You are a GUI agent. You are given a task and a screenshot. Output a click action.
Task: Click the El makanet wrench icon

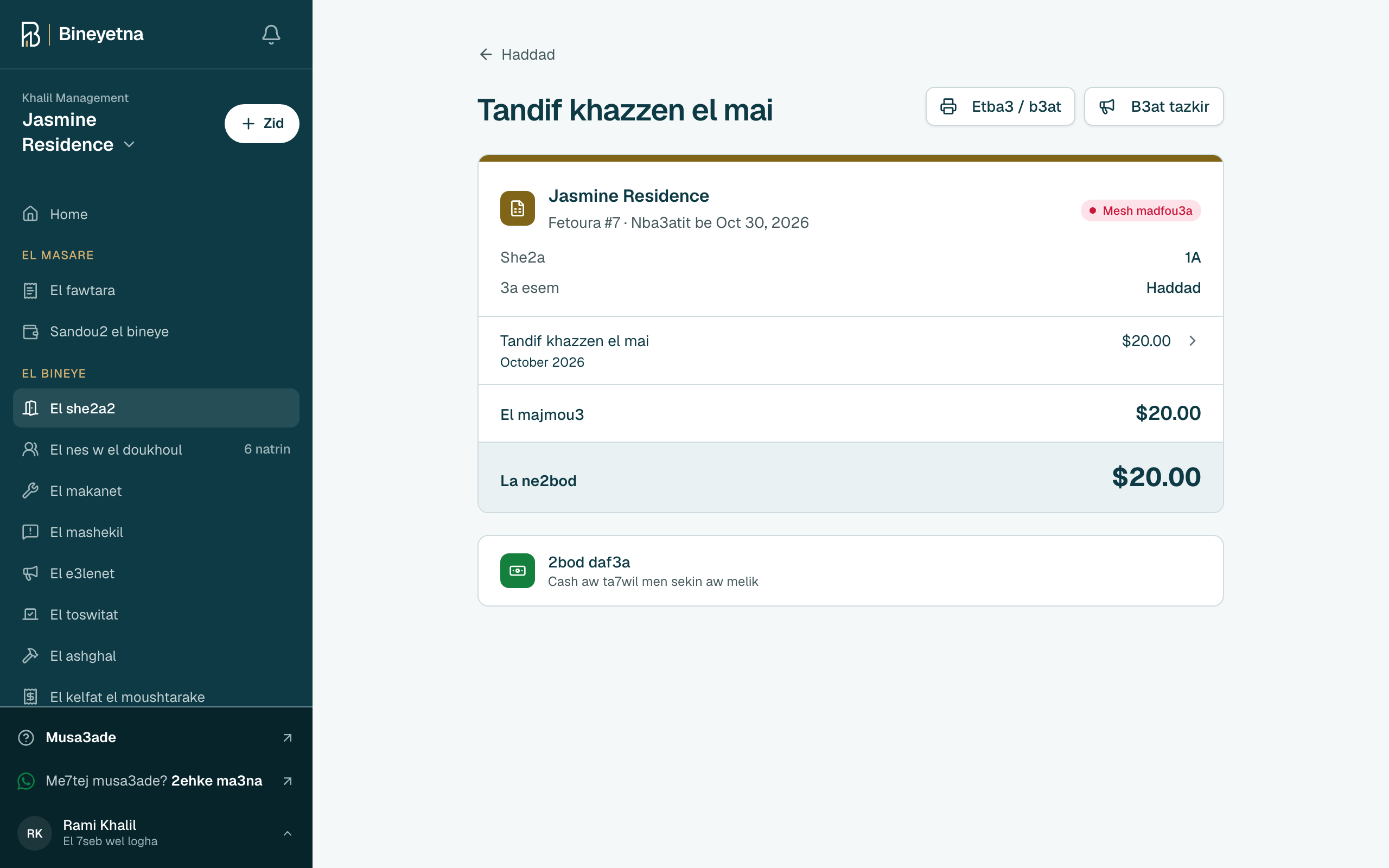(x=30, y=491)
